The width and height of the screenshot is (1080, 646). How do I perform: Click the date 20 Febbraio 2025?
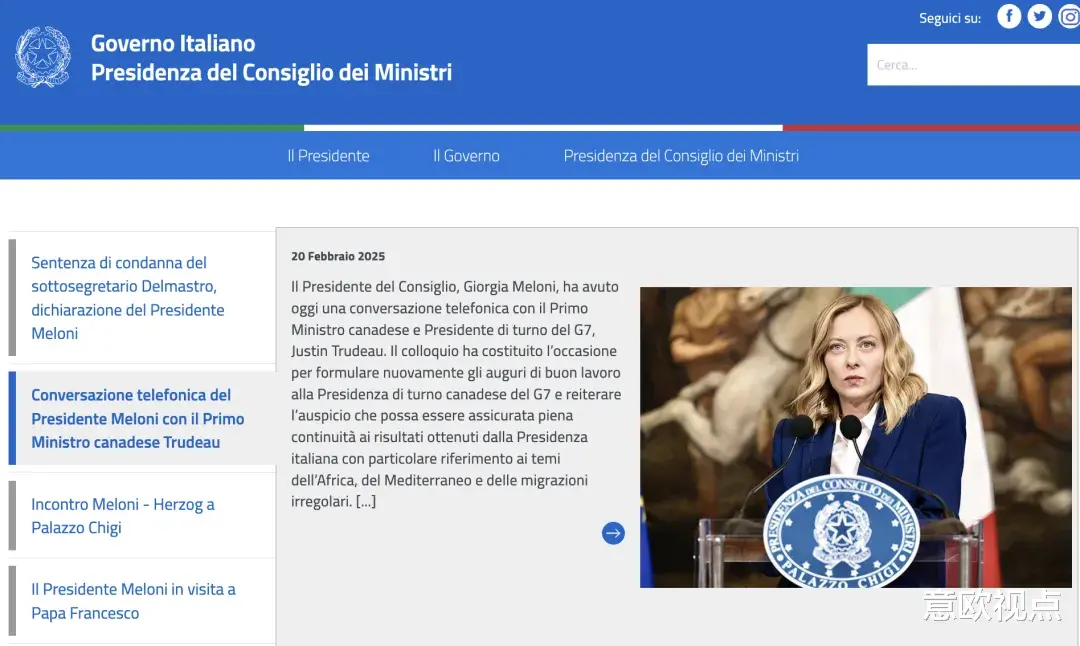338,256
